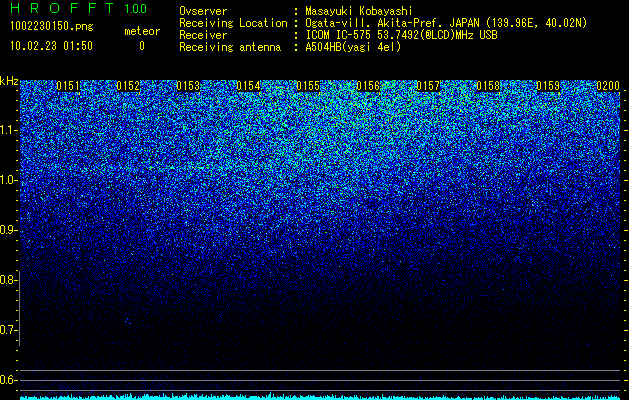Click the HROFFT title text
Image resolution: width=629 pixels, height=400 pixels.
62,8
